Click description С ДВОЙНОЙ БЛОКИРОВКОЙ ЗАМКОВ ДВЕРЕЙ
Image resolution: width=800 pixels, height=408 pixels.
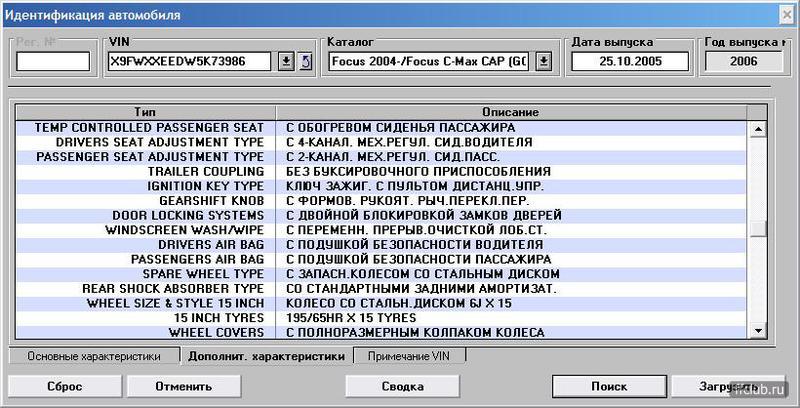click(423, 215)
